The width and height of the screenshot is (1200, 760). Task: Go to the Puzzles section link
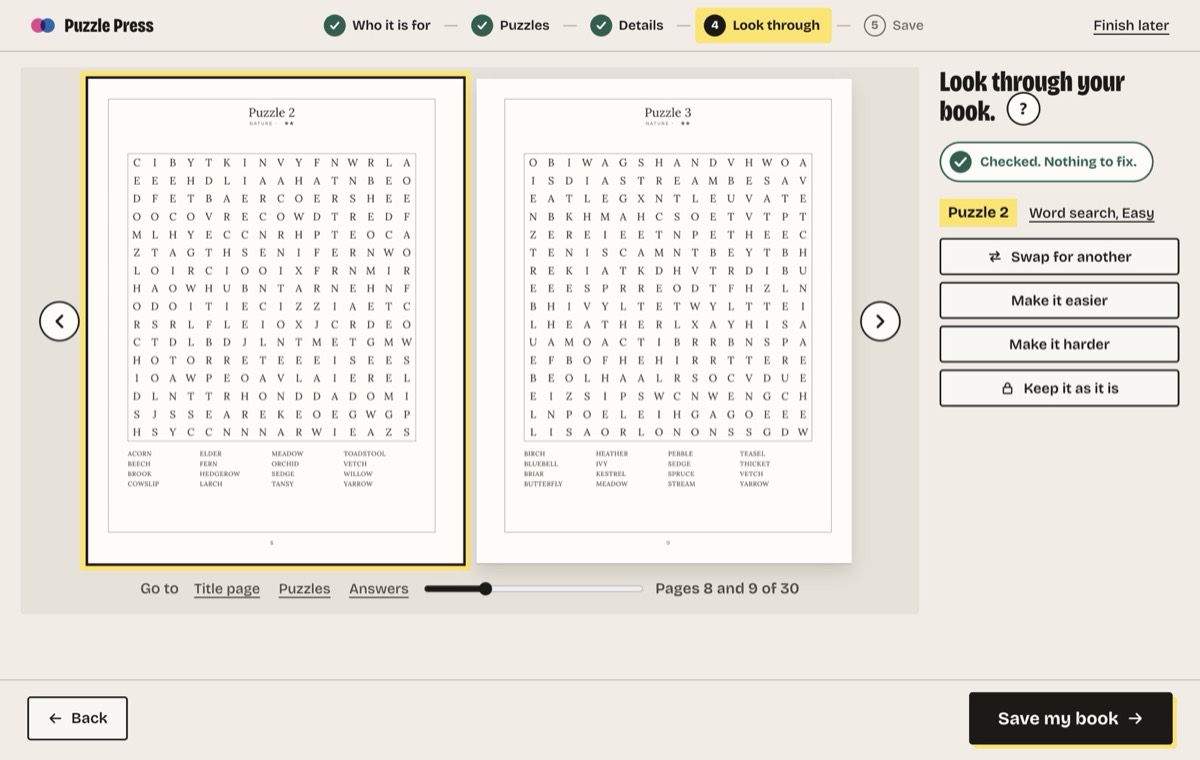pos(304,588)
